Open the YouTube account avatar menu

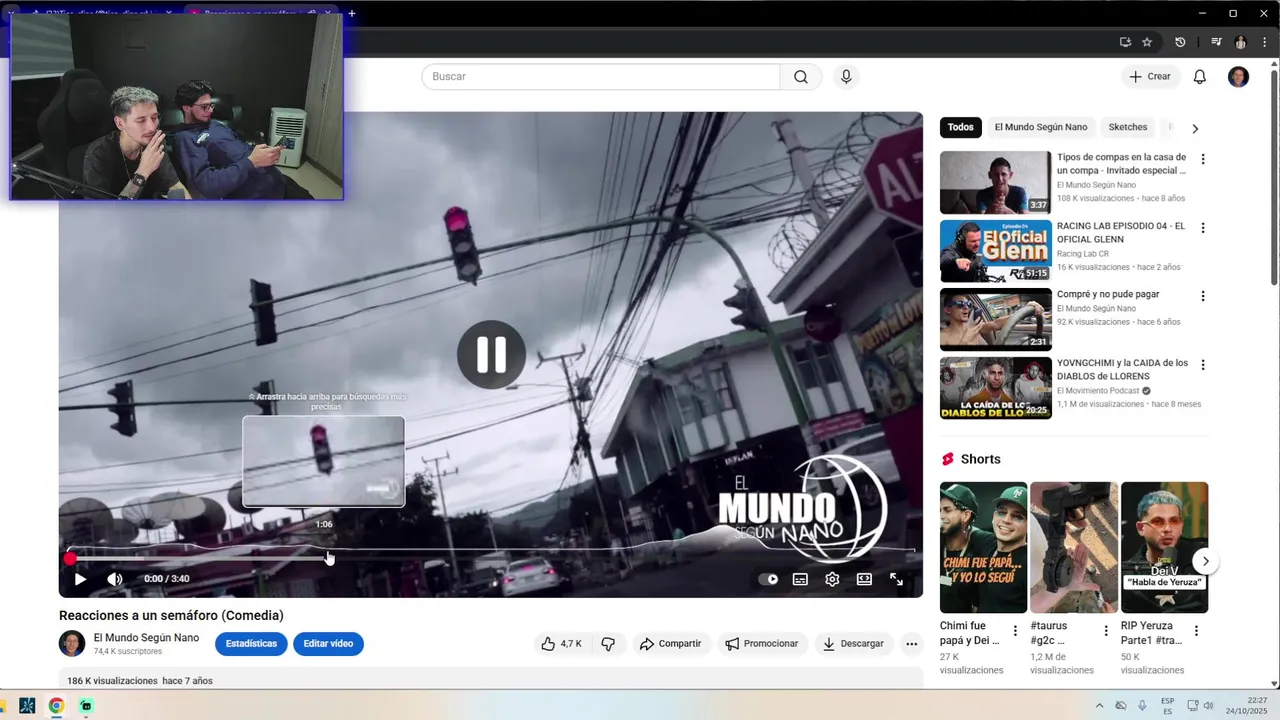(1238, 77)
